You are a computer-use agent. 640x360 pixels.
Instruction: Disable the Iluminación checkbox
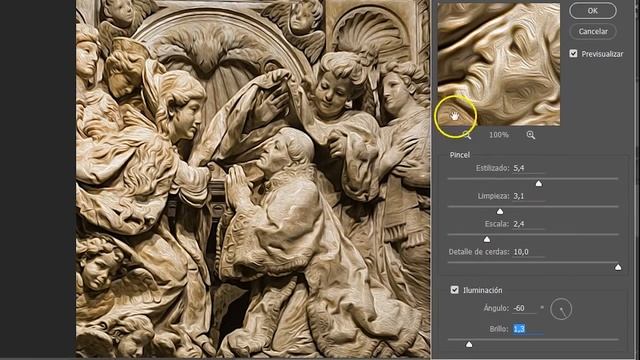click(454, 290)
